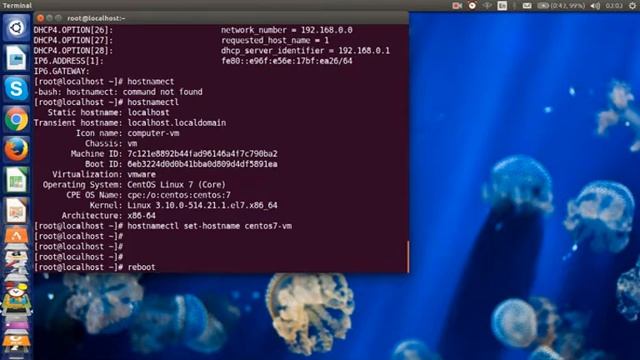Click the requested_host_name = 1 line
Image resolution: width=640 pixels, height=360 pixels.
point(275,40)
